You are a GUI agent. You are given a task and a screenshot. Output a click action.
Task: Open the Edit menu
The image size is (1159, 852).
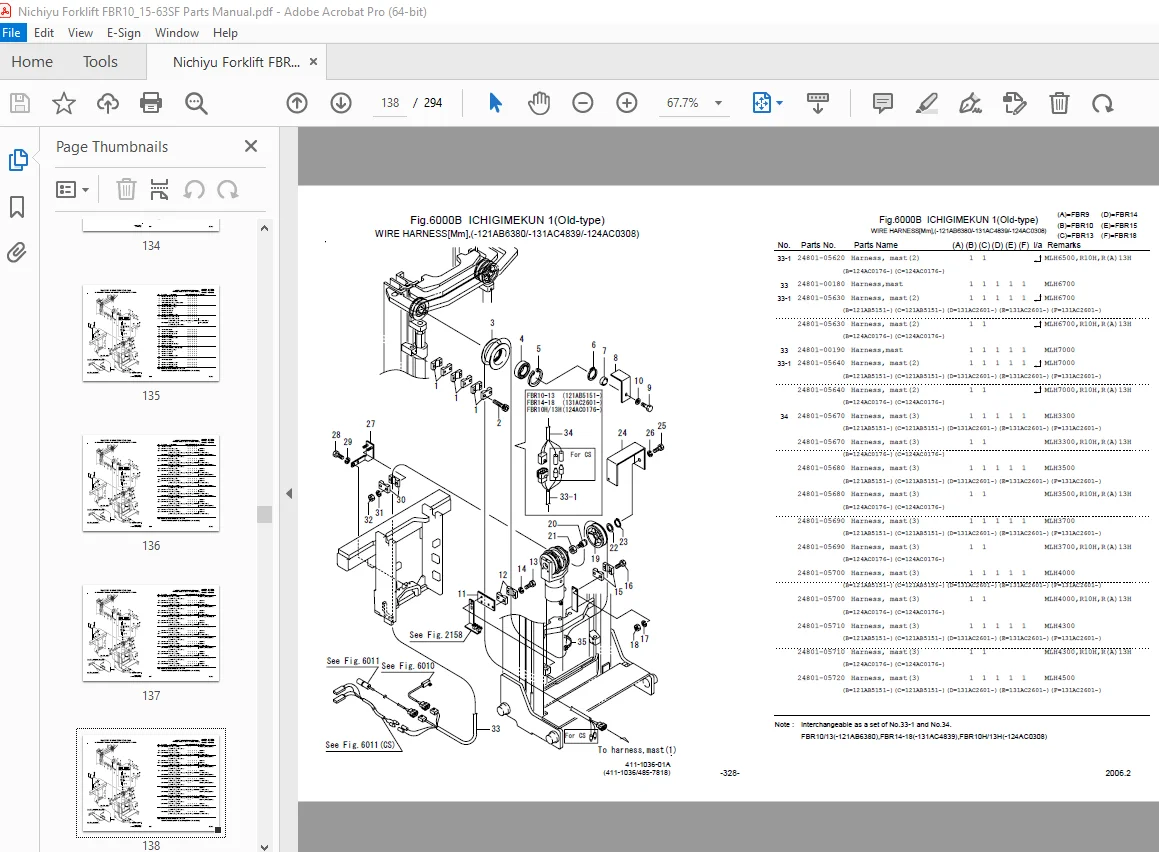44,33
